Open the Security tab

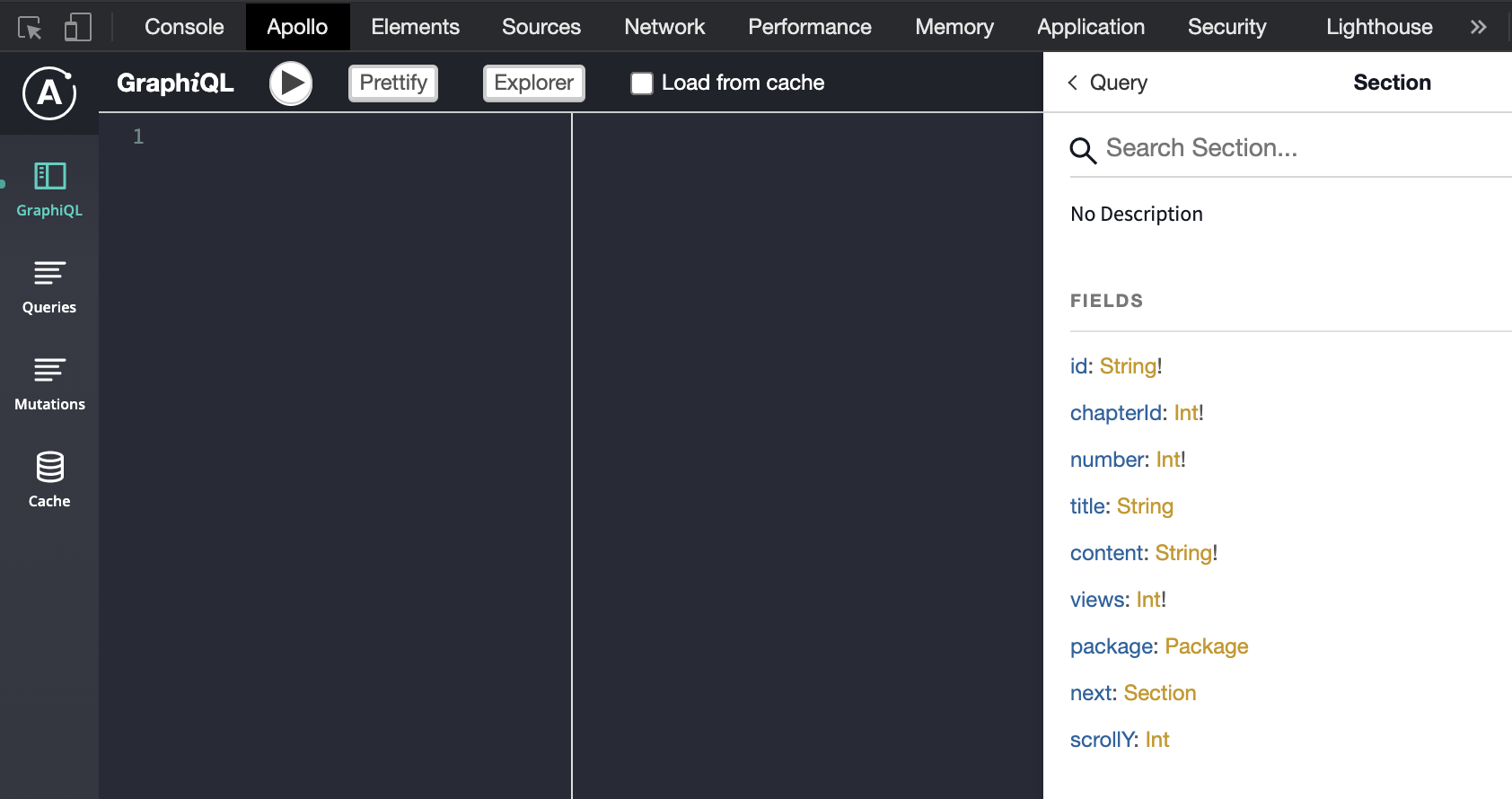(1226, 27)
